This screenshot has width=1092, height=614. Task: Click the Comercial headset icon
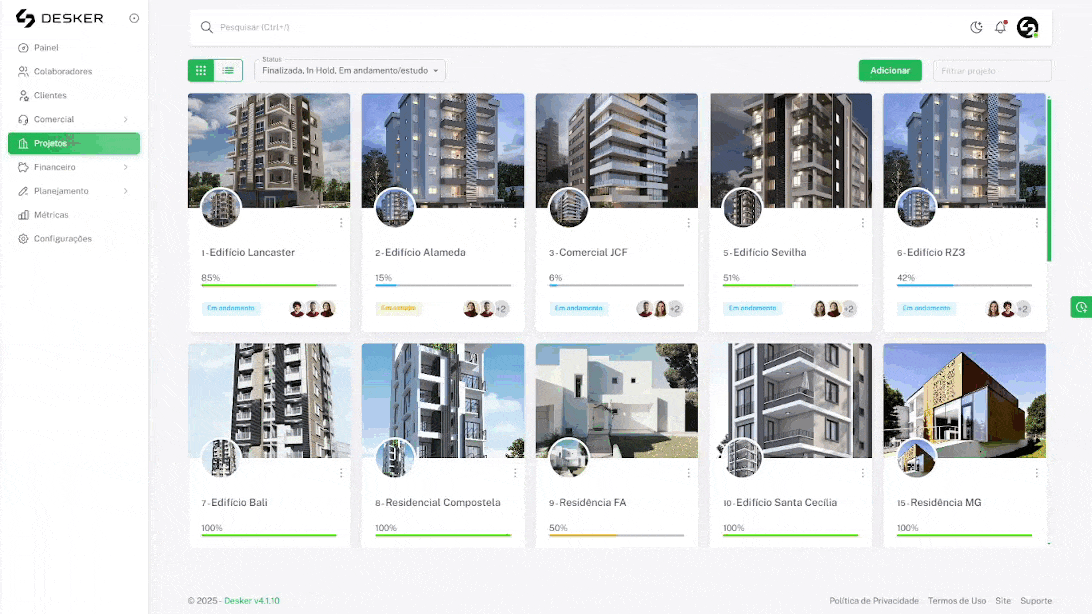tap(23, 119)
